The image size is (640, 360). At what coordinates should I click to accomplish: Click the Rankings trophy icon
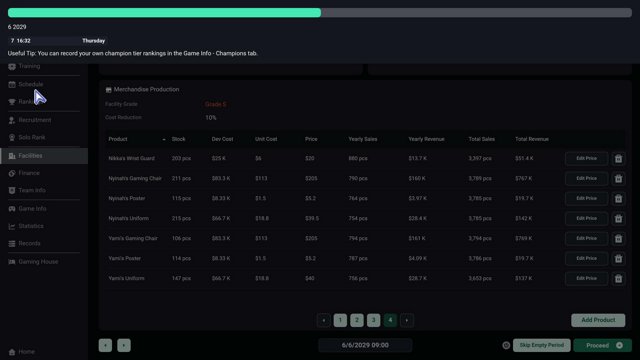coord(12,102)
